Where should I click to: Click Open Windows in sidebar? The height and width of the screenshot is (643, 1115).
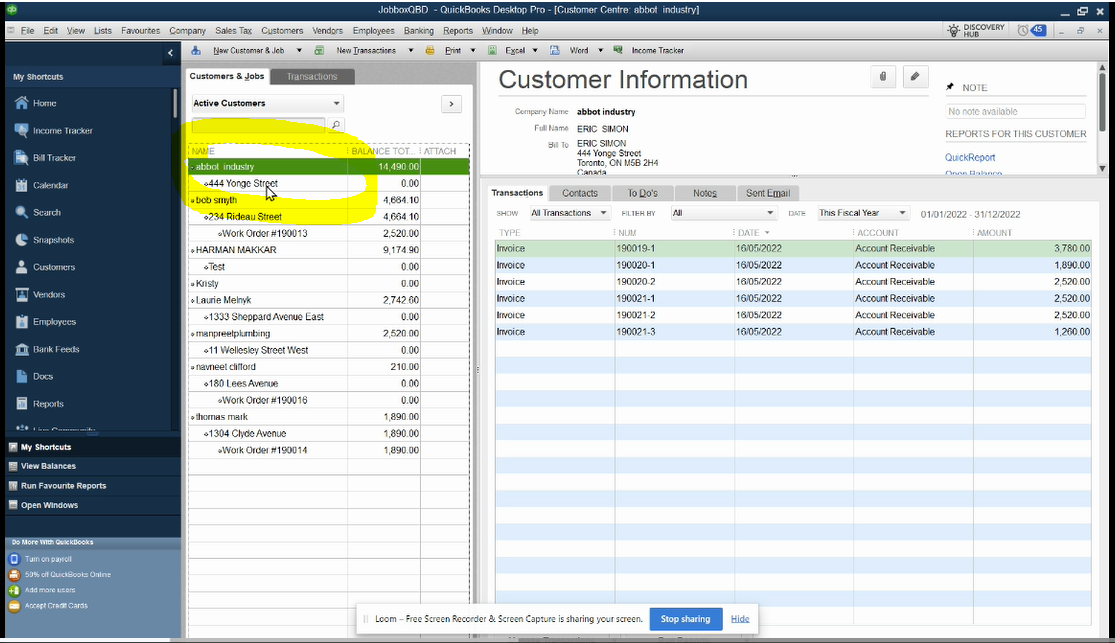click(x=49, y=505)
